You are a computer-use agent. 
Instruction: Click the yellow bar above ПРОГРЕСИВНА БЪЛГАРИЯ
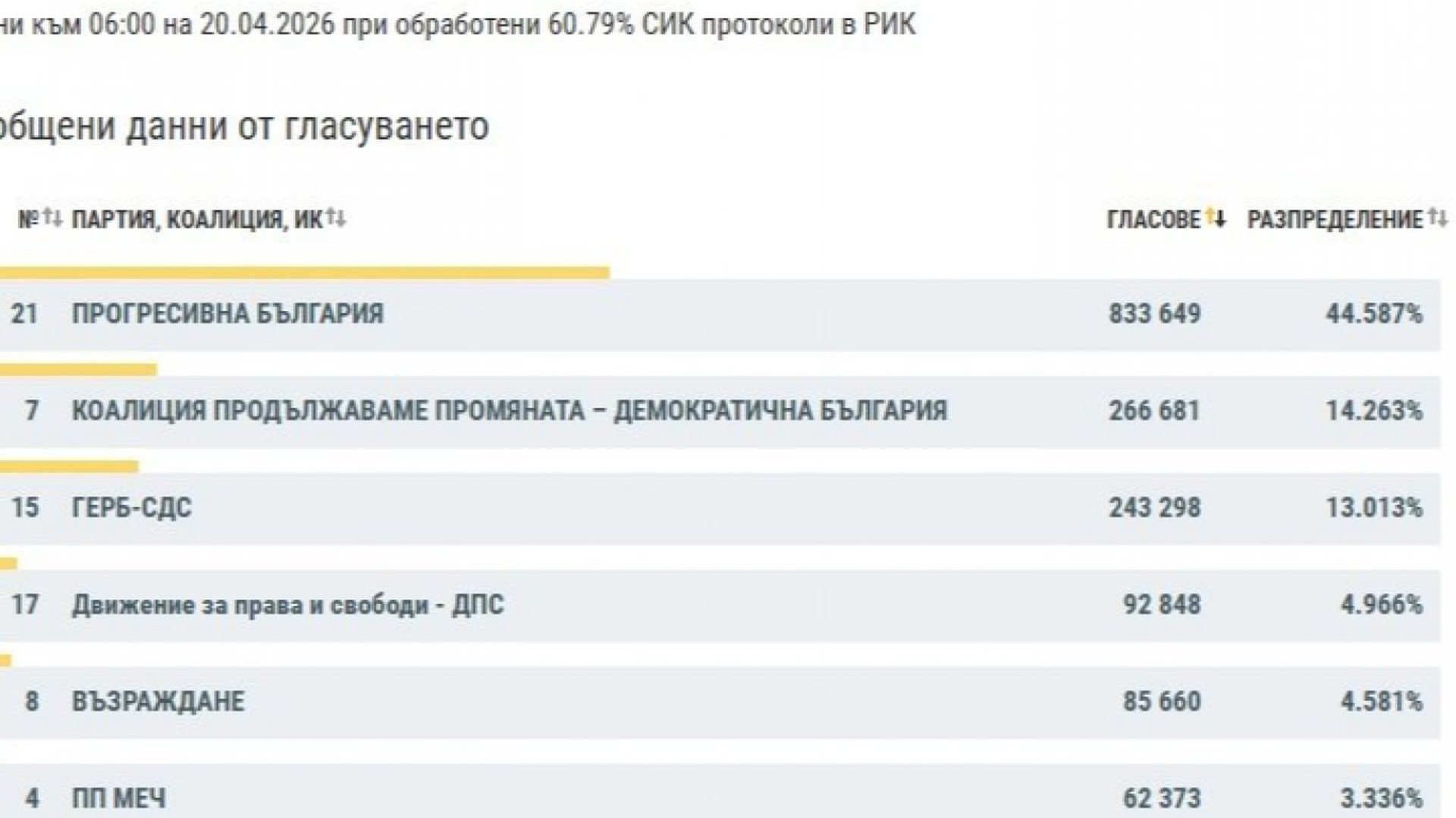[x=303, y=273]
